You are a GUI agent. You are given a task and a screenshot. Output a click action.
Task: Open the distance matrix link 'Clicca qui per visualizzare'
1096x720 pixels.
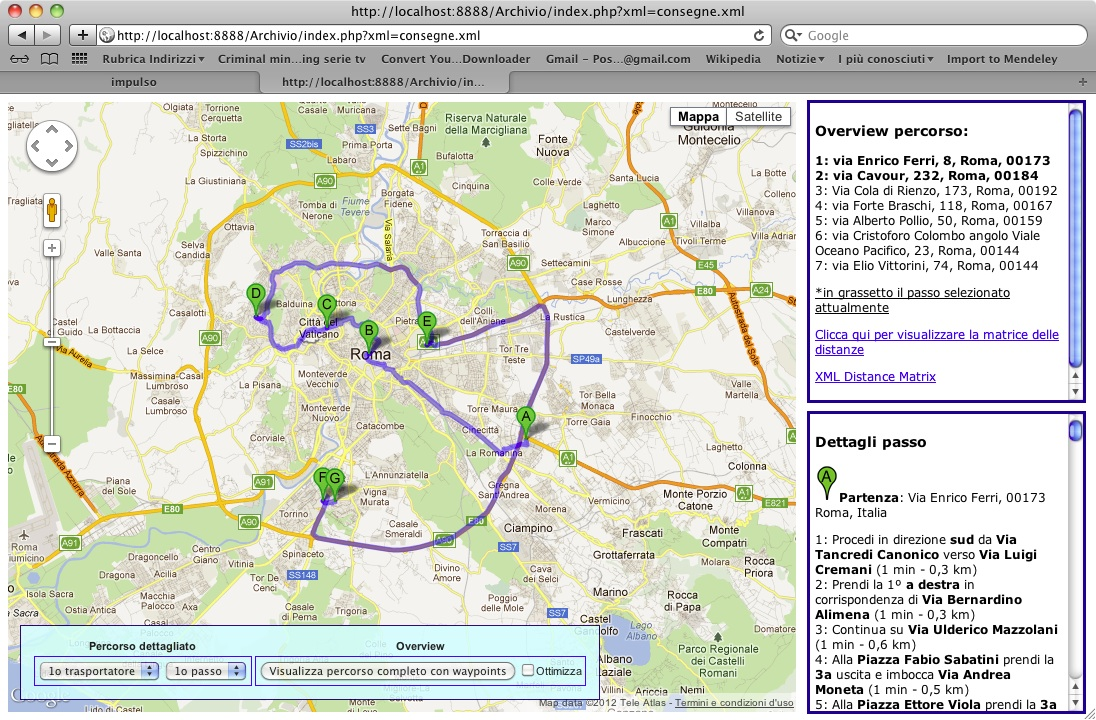tap(937, 342)
